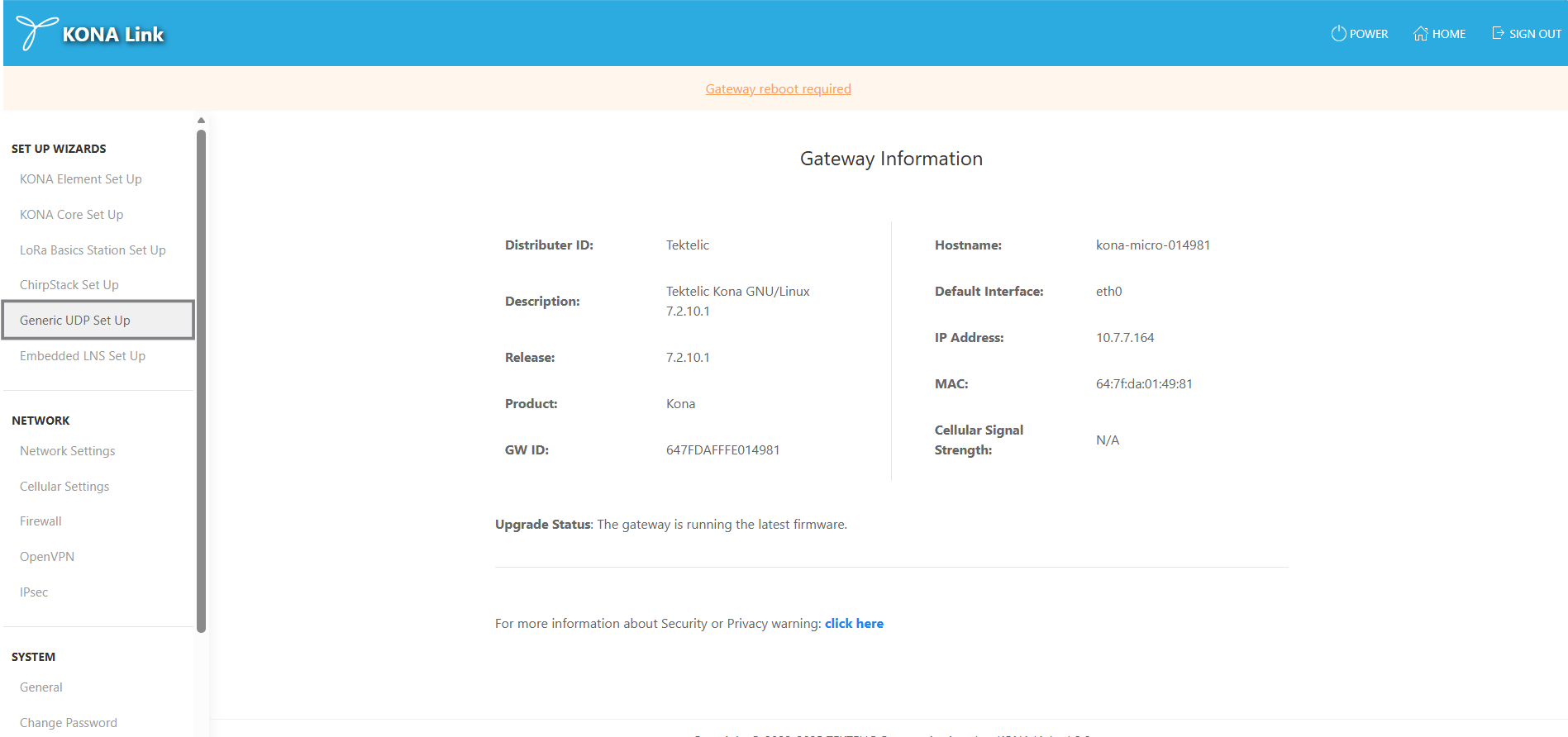Select IPsec in the sidebar
The image size is (1568, 737).
click(x=34, y=592)
